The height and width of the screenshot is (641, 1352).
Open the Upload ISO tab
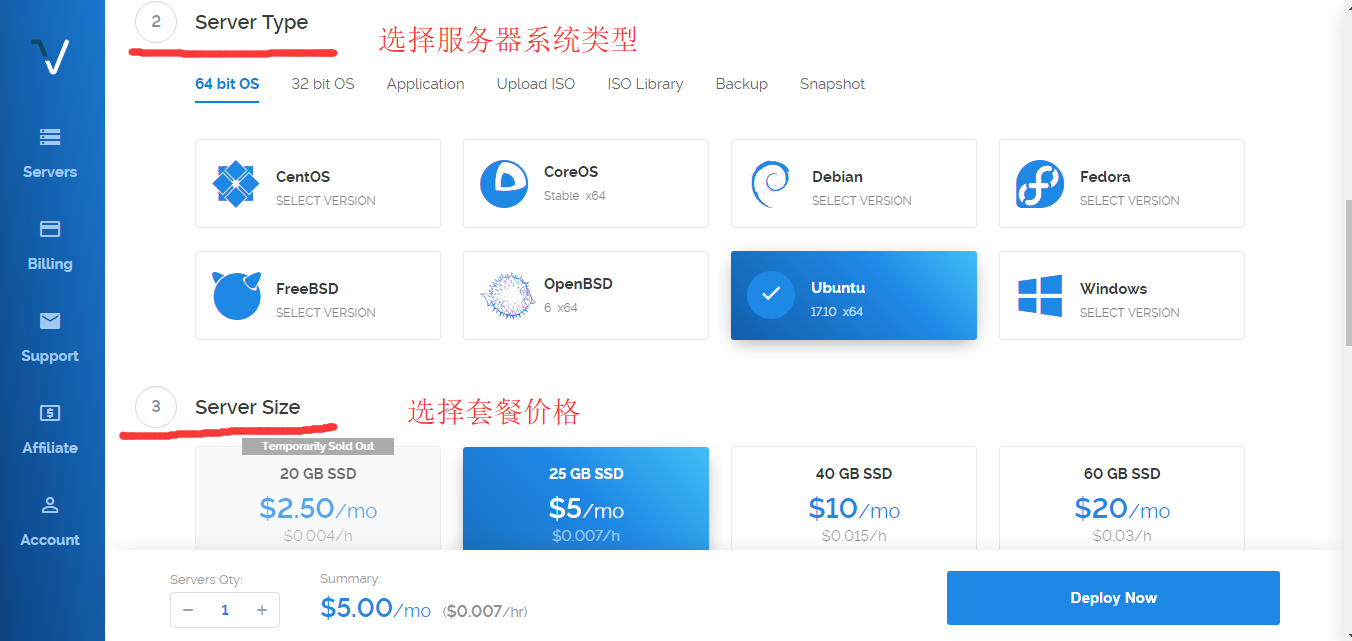tap(536, 84)
